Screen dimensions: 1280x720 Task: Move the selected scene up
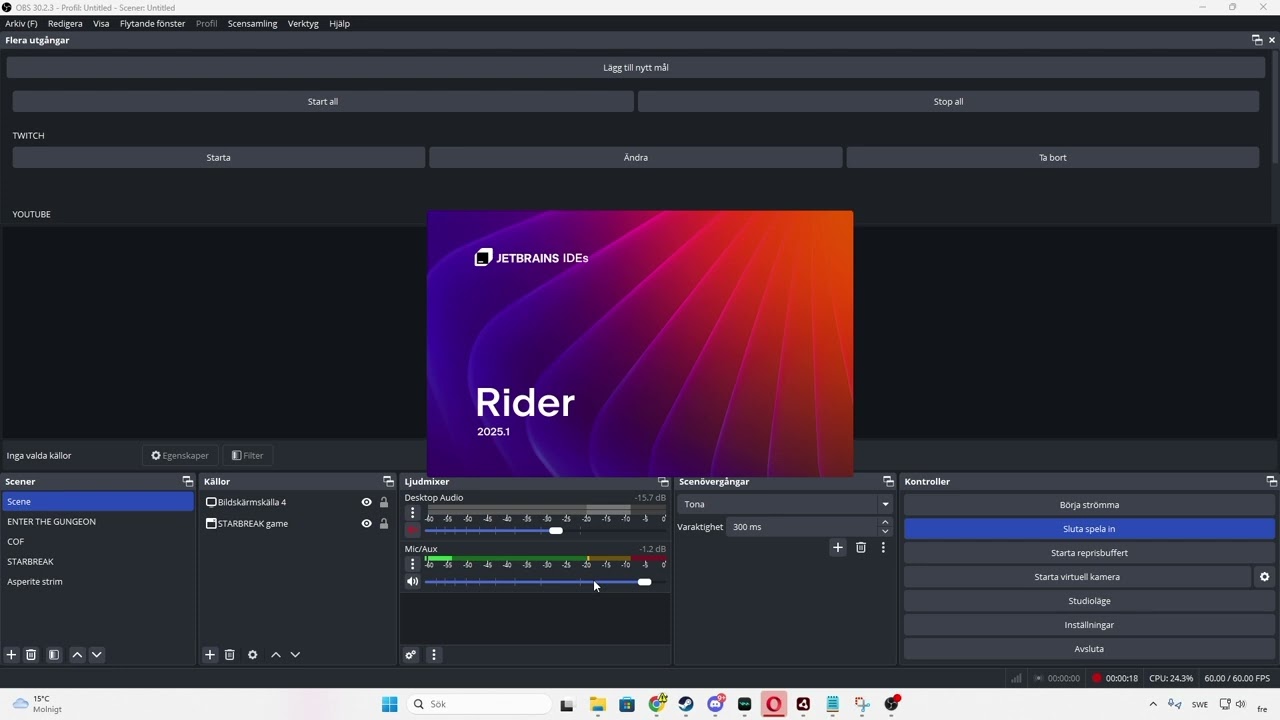click(77, 655)
